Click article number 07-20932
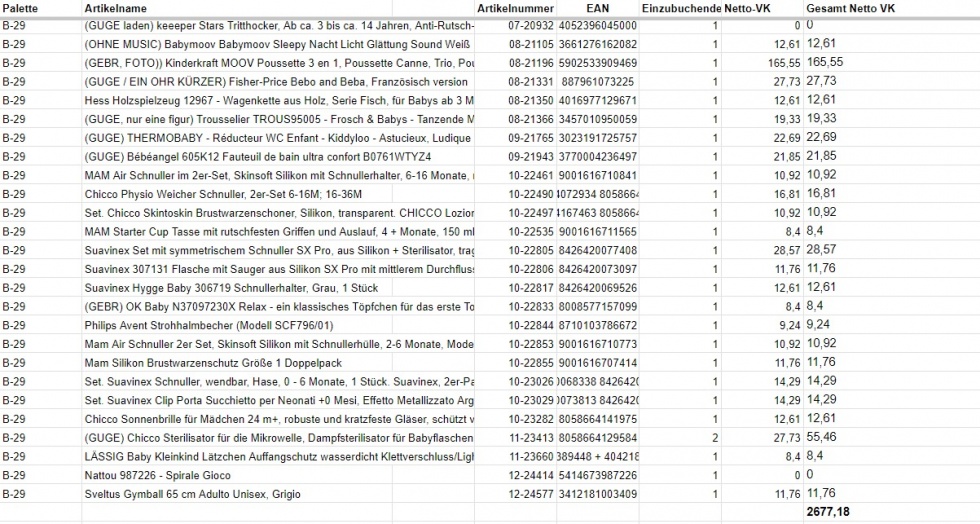Image resolution: width=980 pixels, height=524 pixels. pyautogui.click(x=531, y=26)
